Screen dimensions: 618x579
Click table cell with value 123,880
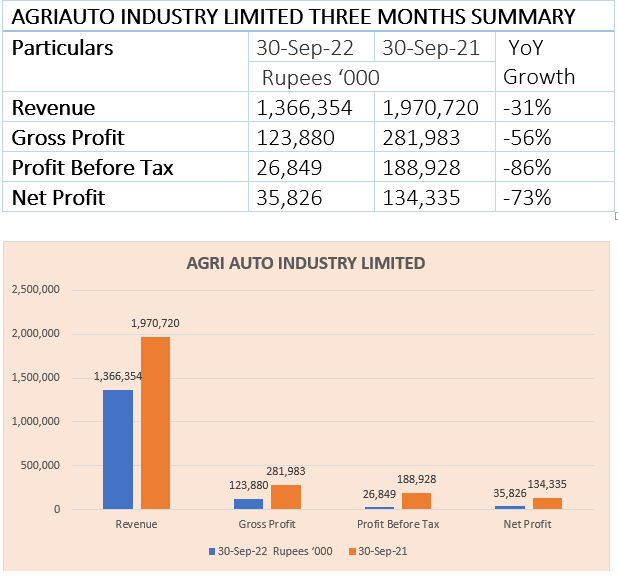(311, 137)
